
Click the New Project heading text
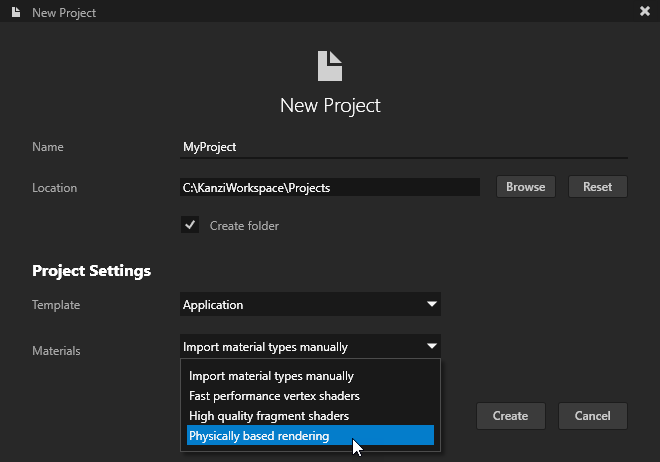pos(329,105)
